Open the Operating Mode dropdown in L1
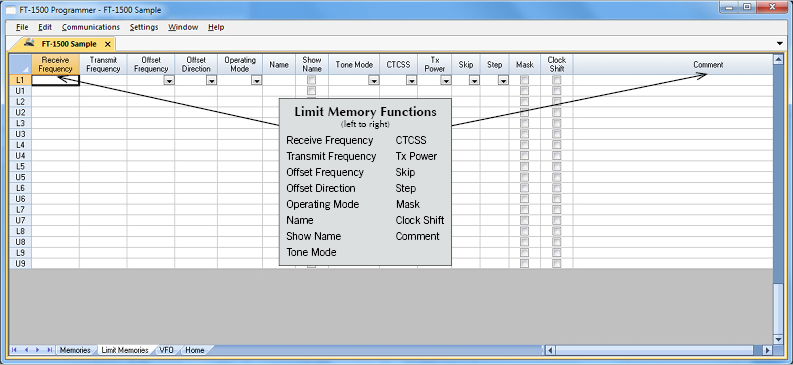Screen dimensions: 793x365 coord(256,80)
